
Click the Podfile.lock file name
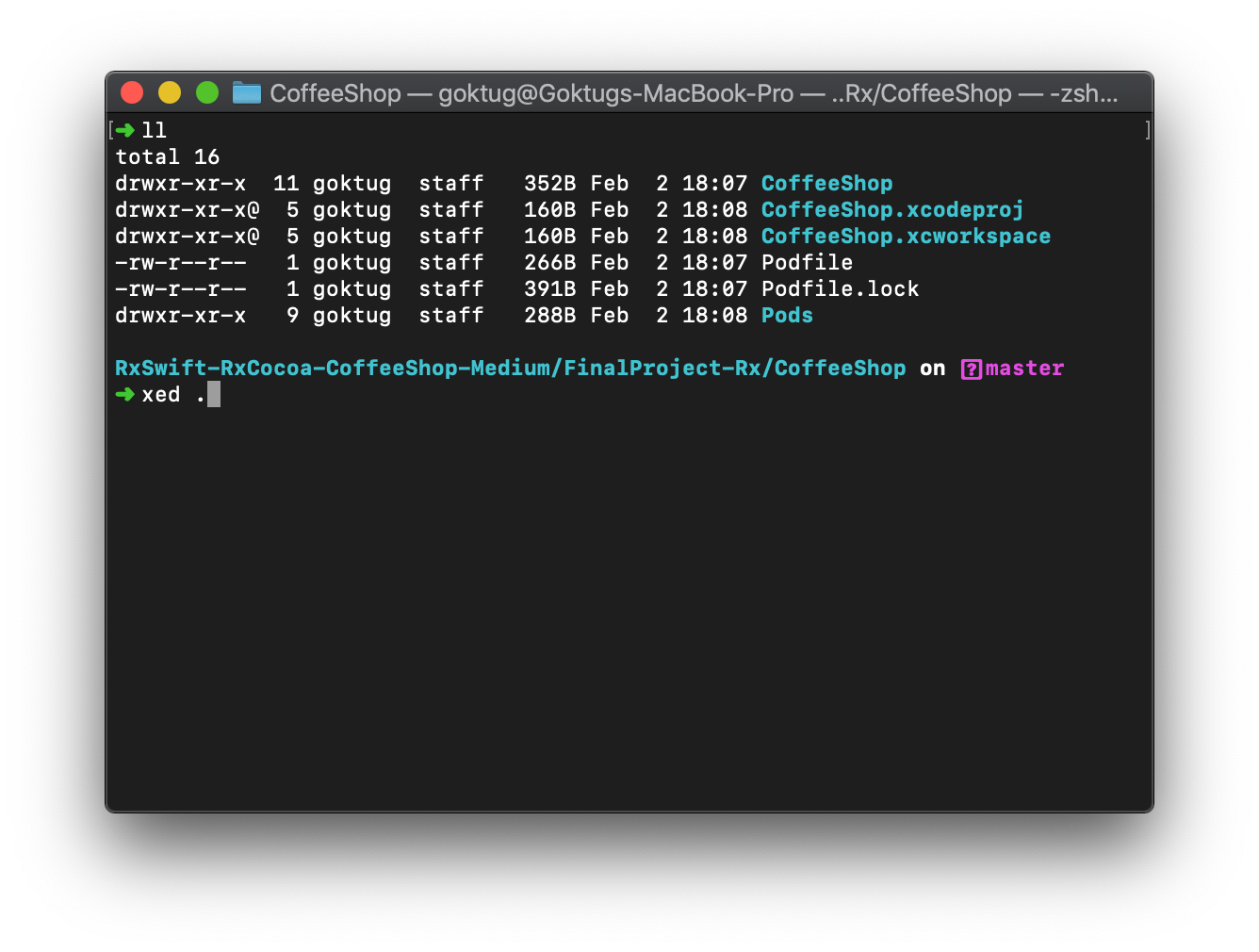(x=840, y=288)
